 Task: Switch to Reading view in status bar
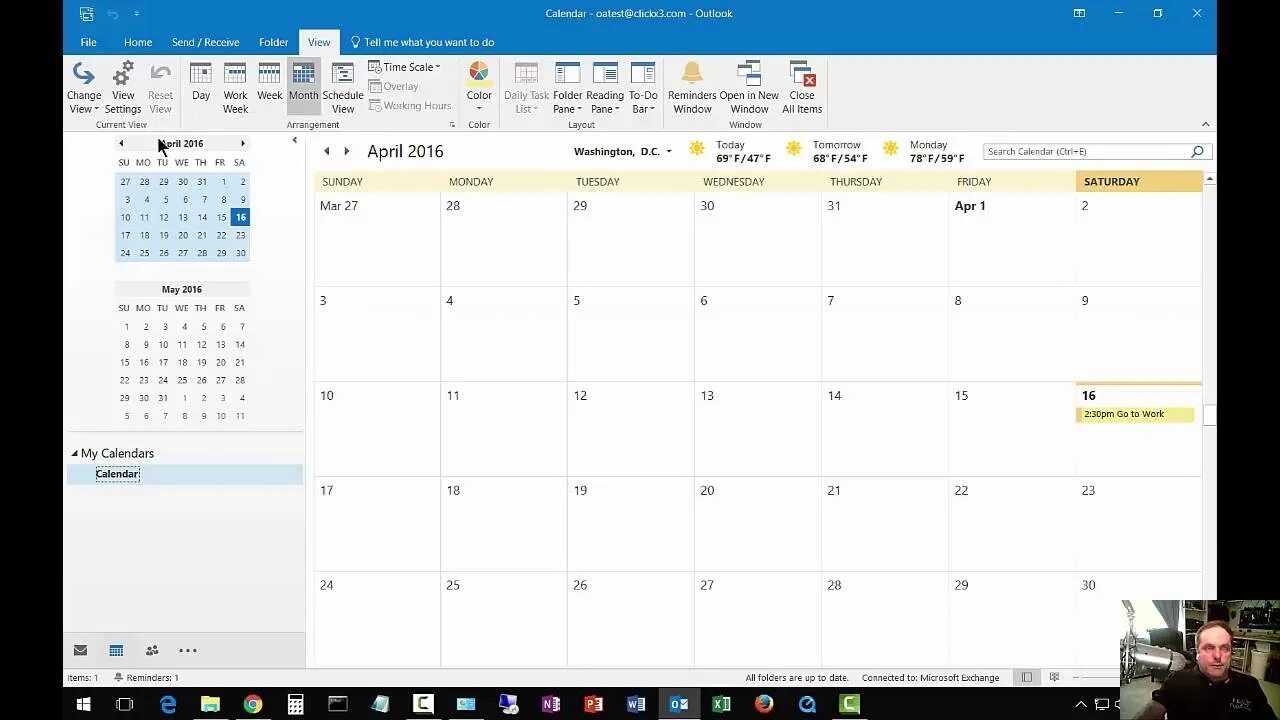click(1053, 677)
